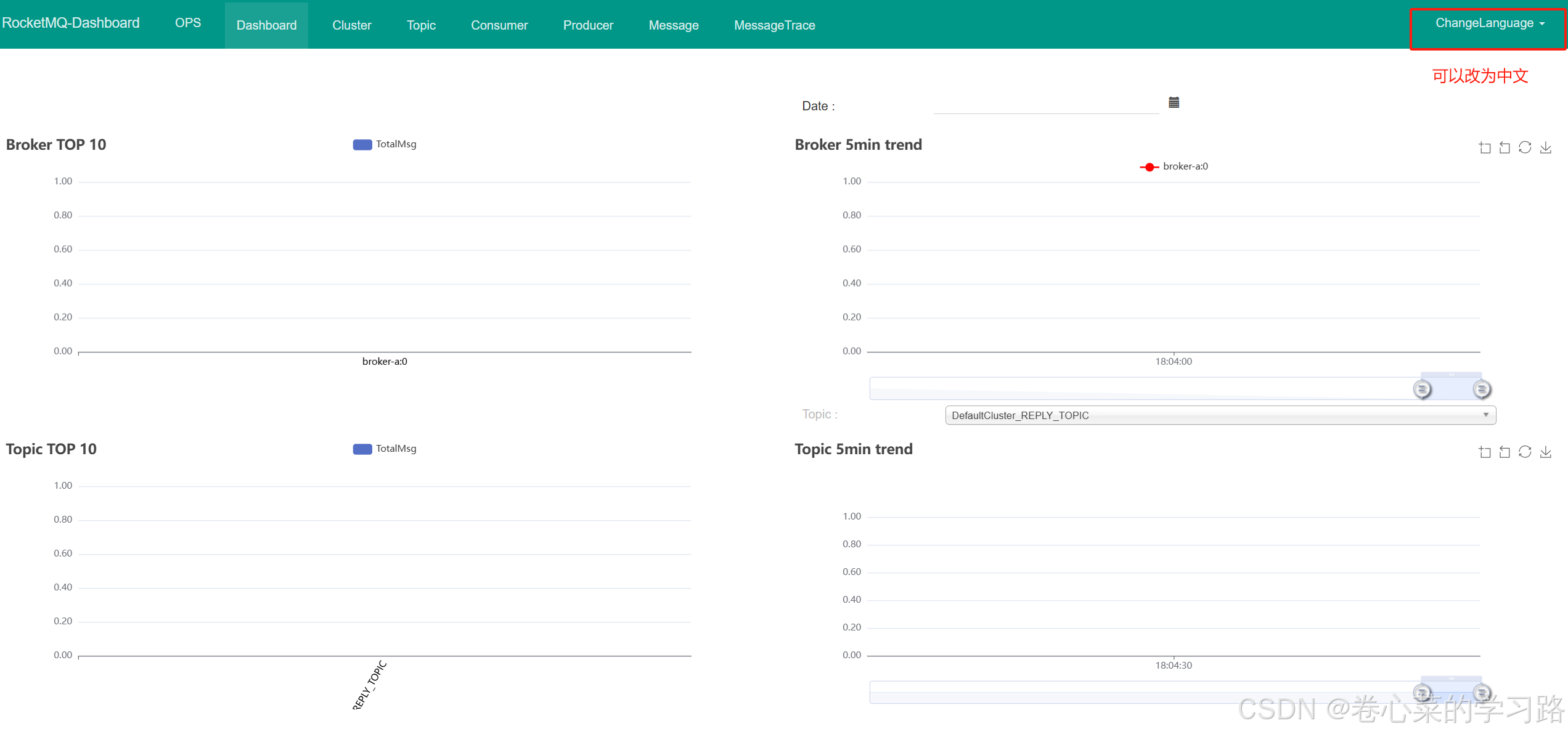Click restore icon on Broker 5min trend chart
This screenshot has height=734, width=1568.
point(1525,148)
